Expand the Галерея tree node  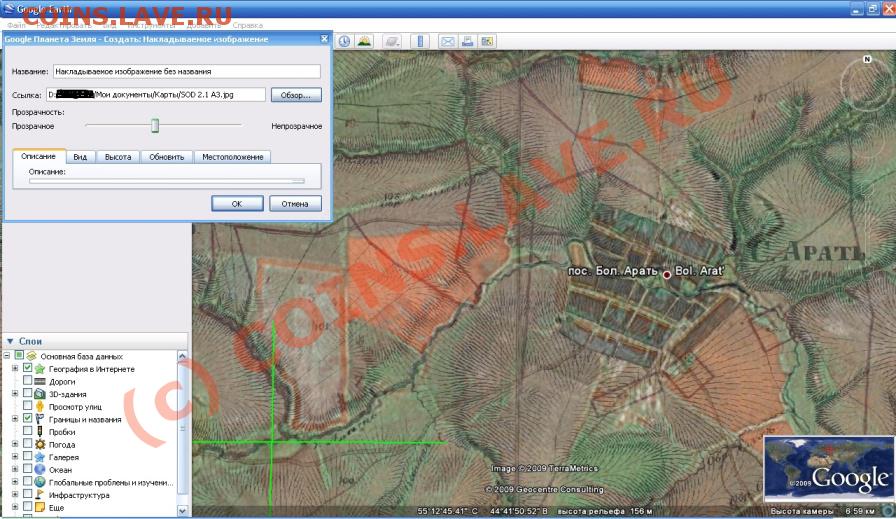15,457
